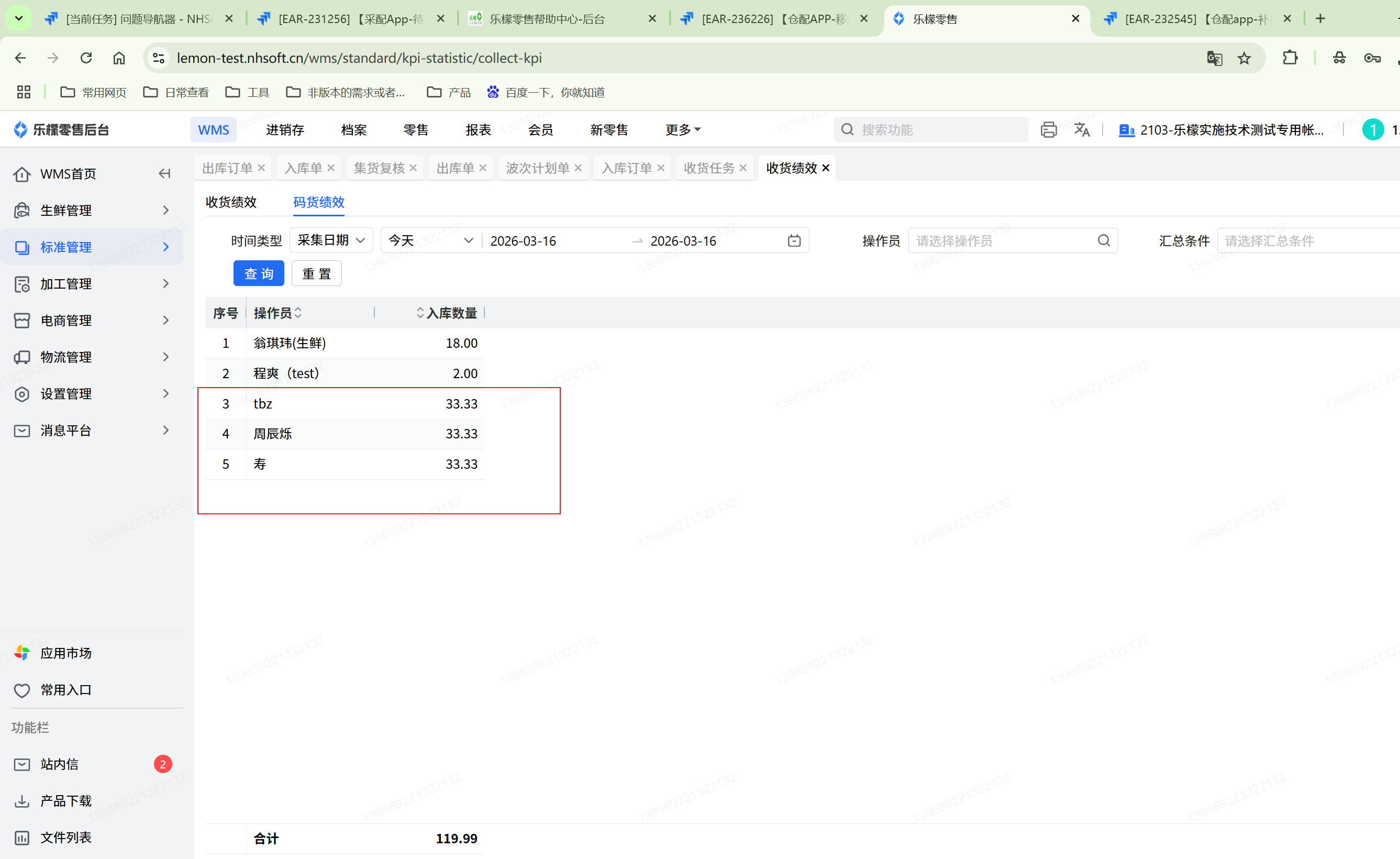This screenshot has height=859, width=1400.
Task: Collapse the sidebar with arrow icon
Action: 164,173
